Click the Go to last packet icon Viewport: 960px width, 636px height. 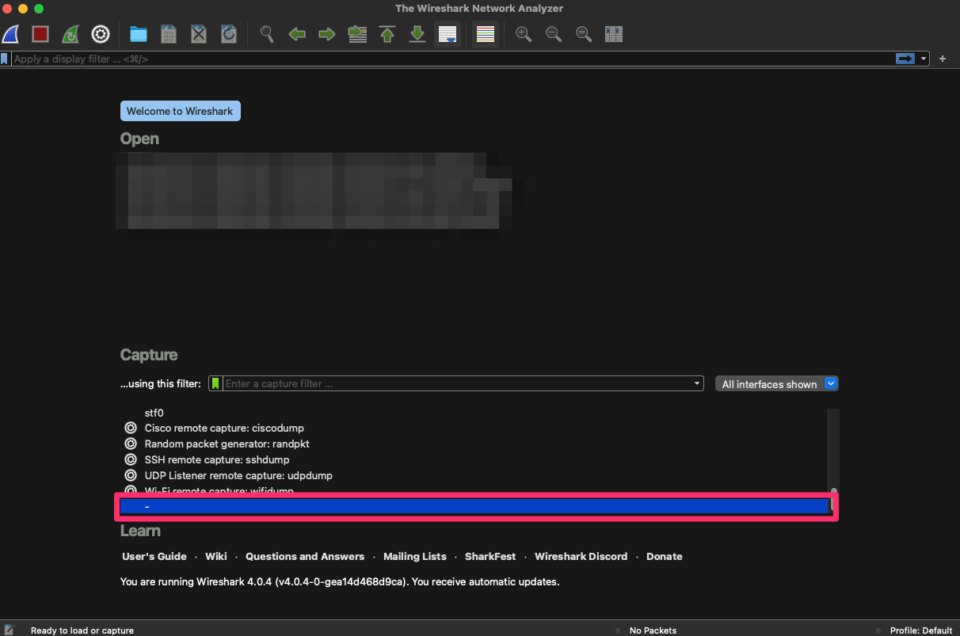tap(417, 34)
